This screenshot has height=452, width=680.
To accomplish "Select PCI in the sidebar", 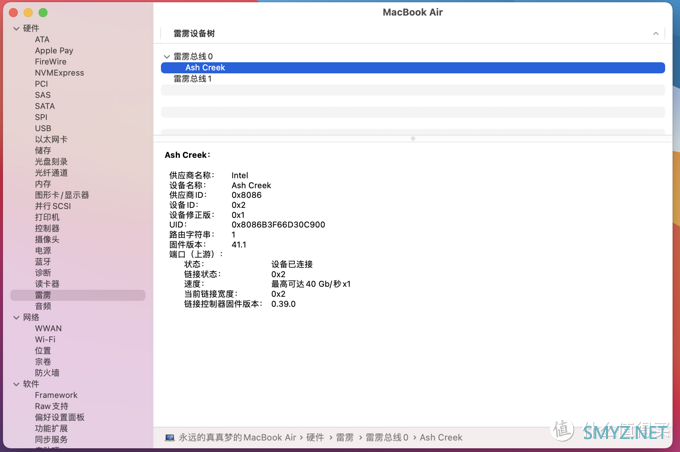I will 41,84.
